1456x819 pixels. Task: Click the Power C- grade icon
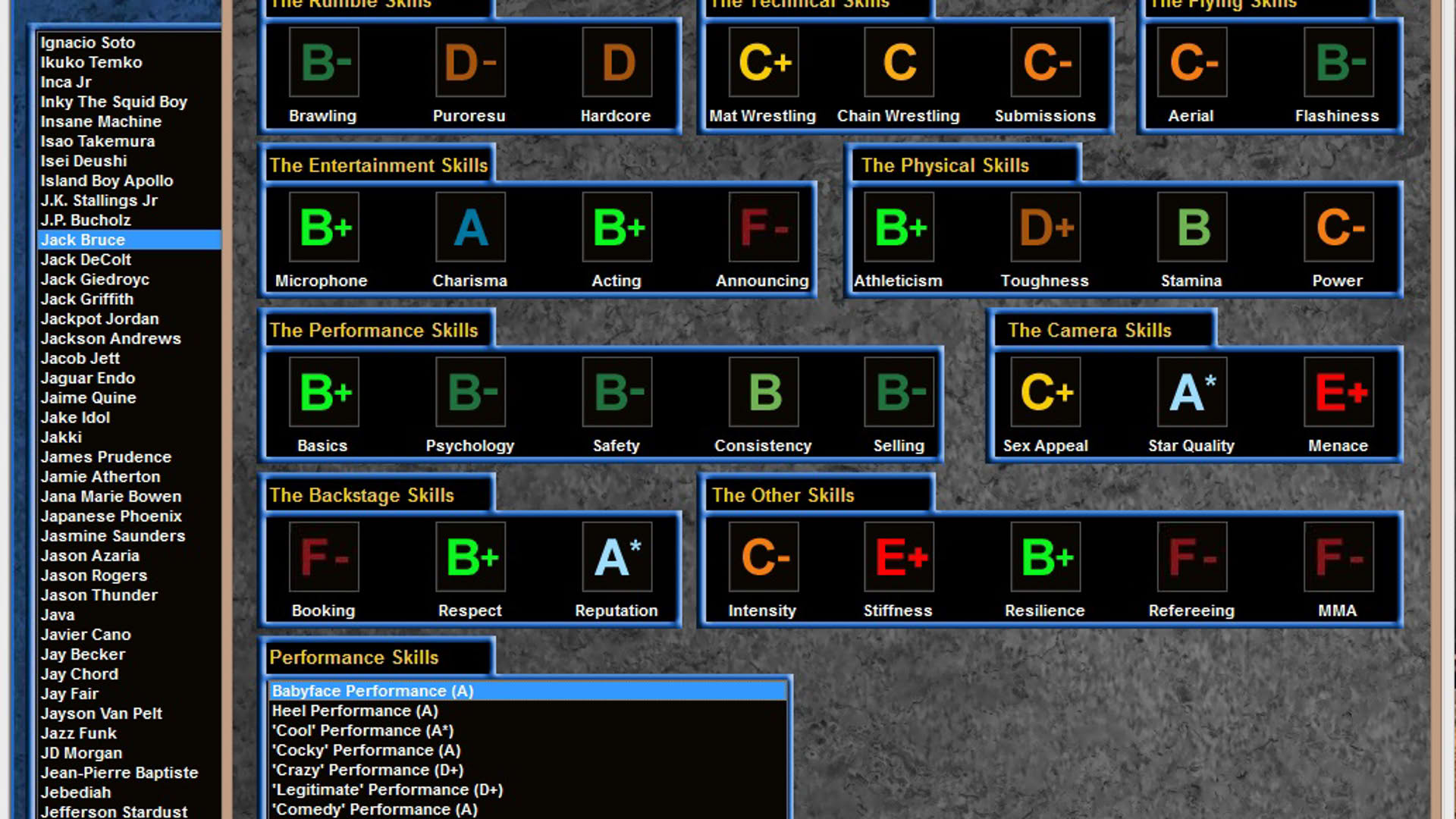tap(1338, 227)
